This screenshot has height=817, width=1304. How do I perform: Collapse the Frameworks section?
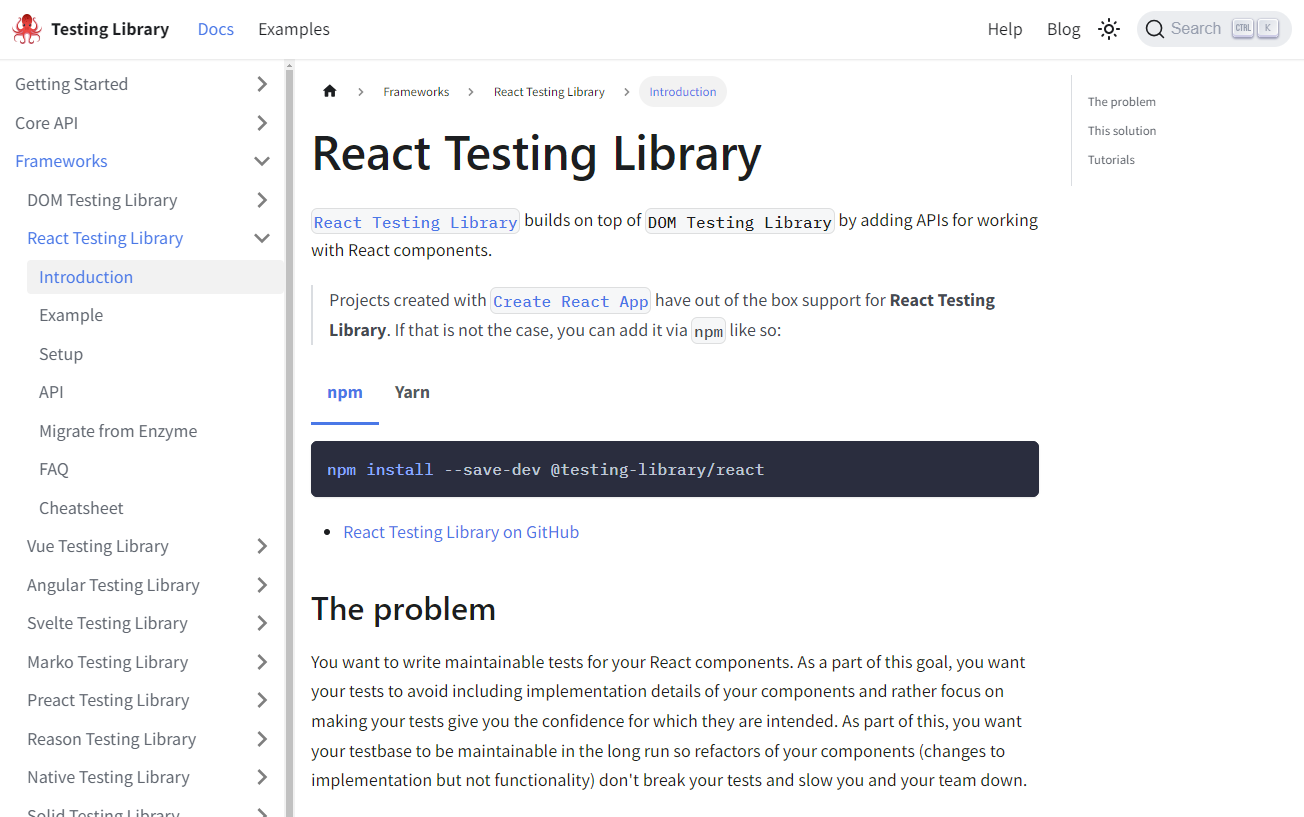(x=261, y=160)
